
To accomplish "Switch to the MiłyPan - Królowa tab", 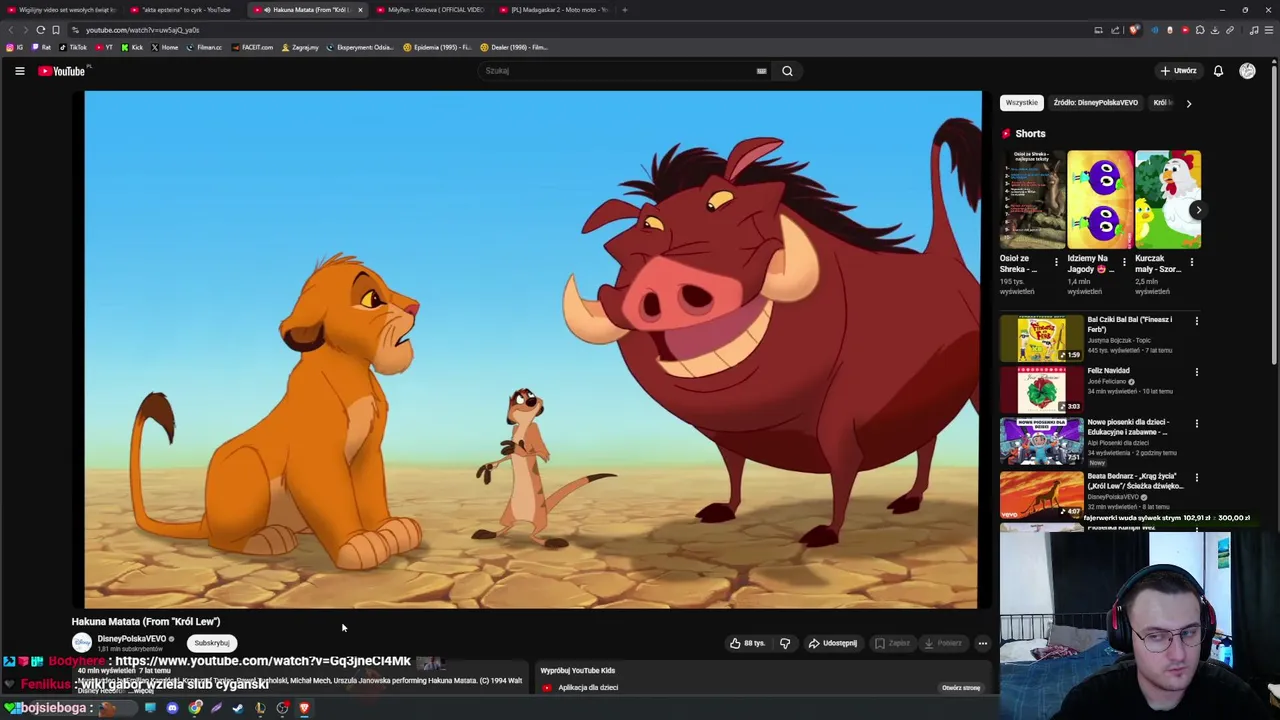I will tap(434, 10).
